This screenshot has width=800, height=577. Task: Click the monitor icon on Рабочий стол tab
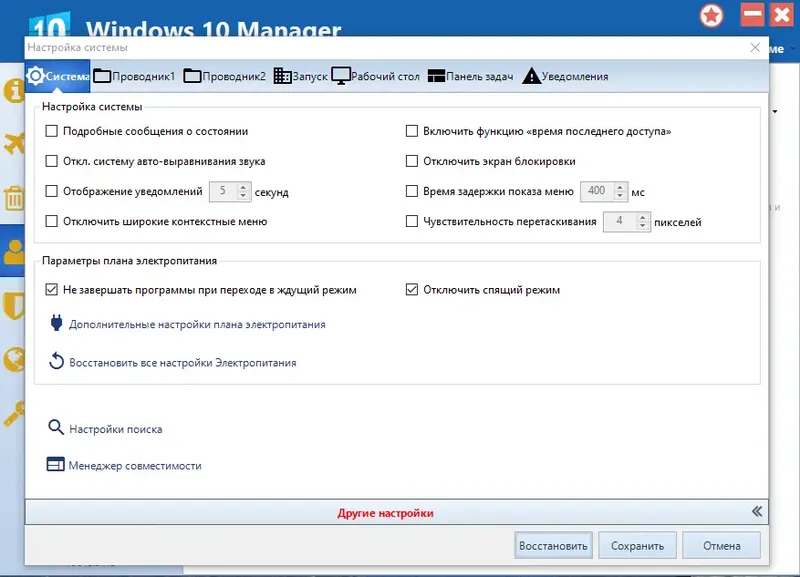tap(341, 76)
